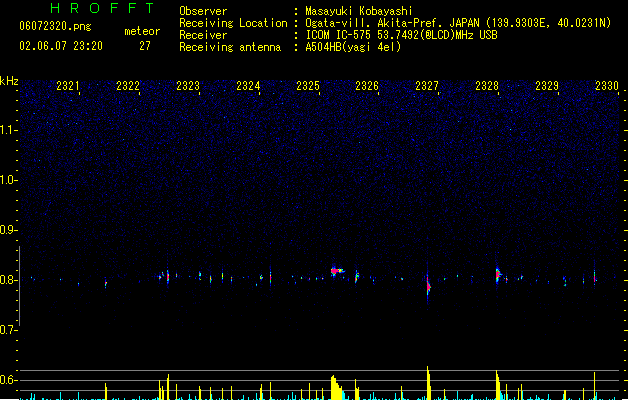Click the 0.8 kHz axis label
Image resolution: width=629 pixels, height=400 pixels.
pyautogui.click(x=7, y=280)
